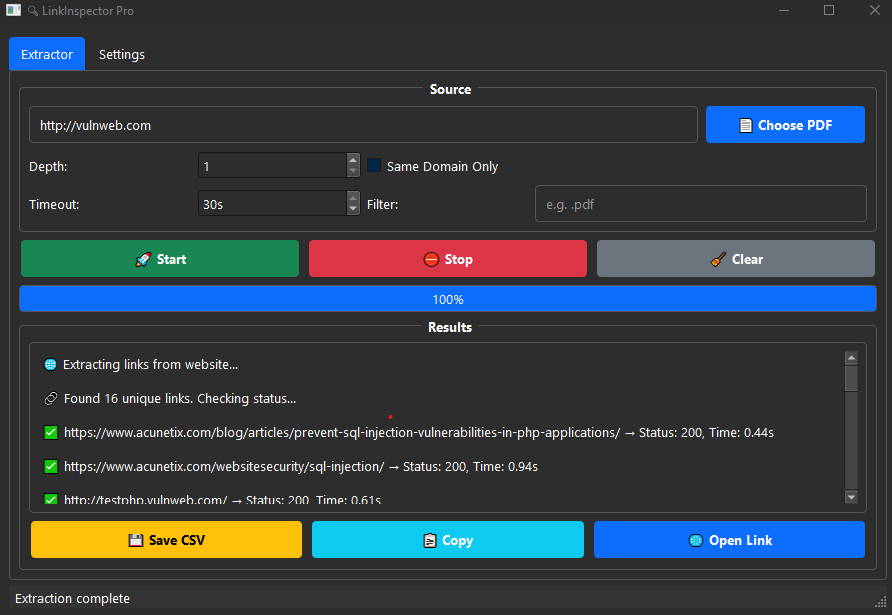Click green checkmark for the acunetix blog result
Image resolution: width=892 pixels, height=615 pixels.
click(51, 433)
